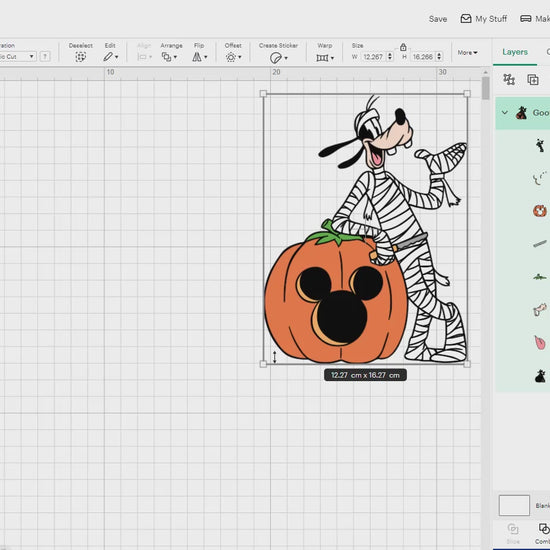Click the operation help question mark button
Image resolution: width=550 pixels, height=550 pixels.
45,56
